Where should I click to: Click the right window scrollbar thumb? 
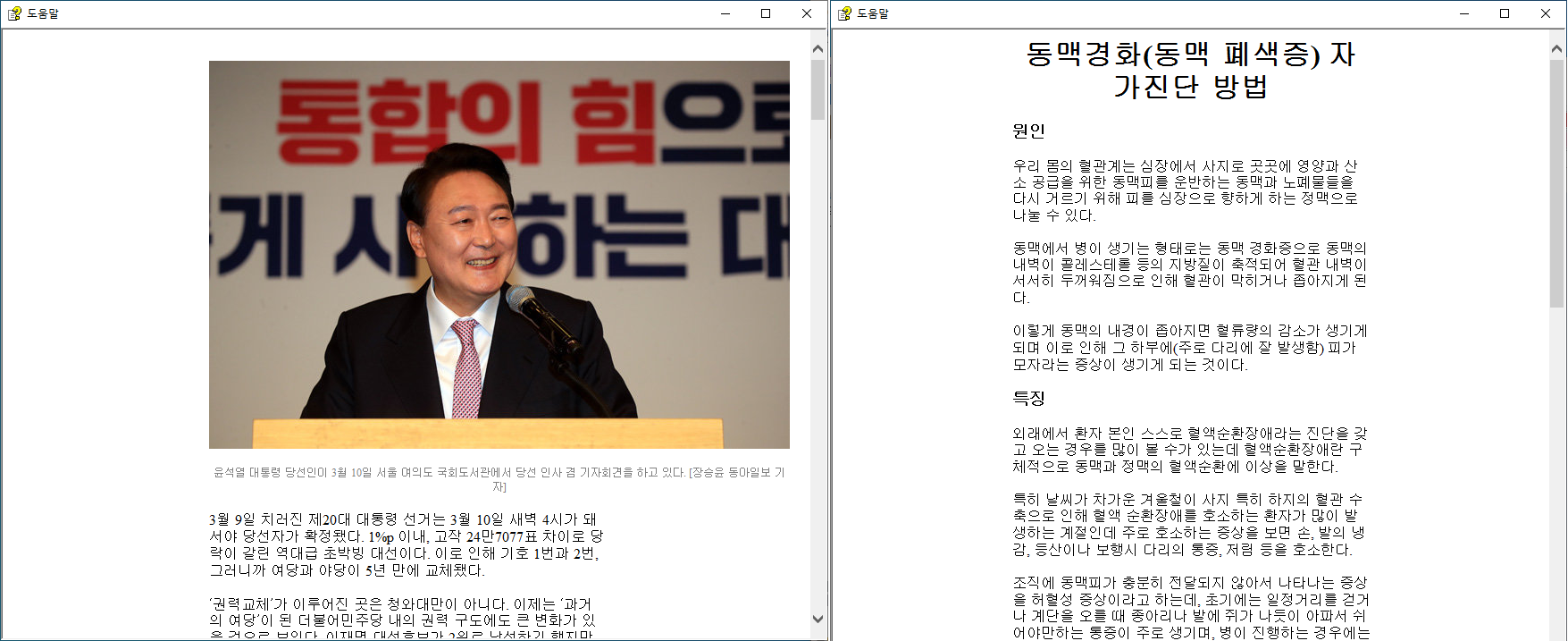click(x=1557, y=183)
